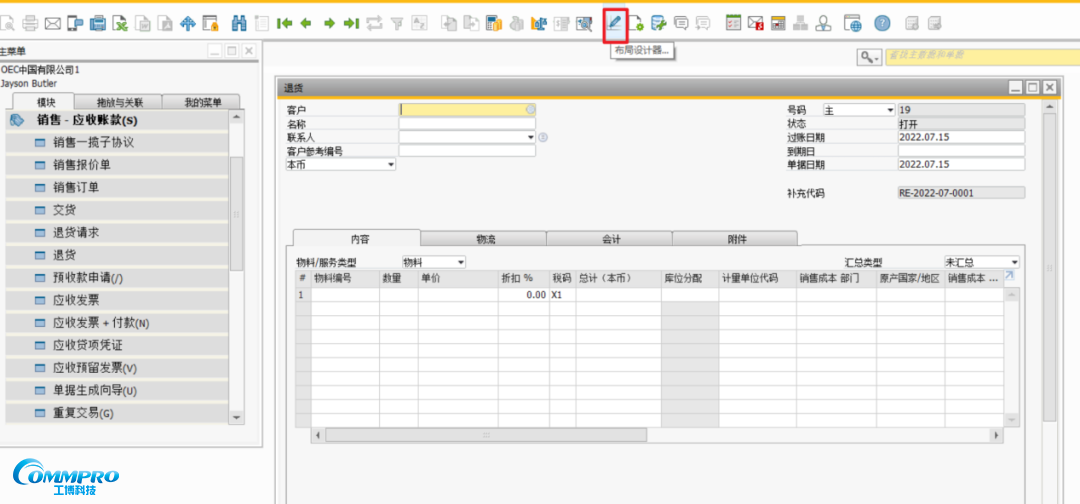Expand the 汇总类型 dropdown
1080x504 pixels.
(1013, 262)
